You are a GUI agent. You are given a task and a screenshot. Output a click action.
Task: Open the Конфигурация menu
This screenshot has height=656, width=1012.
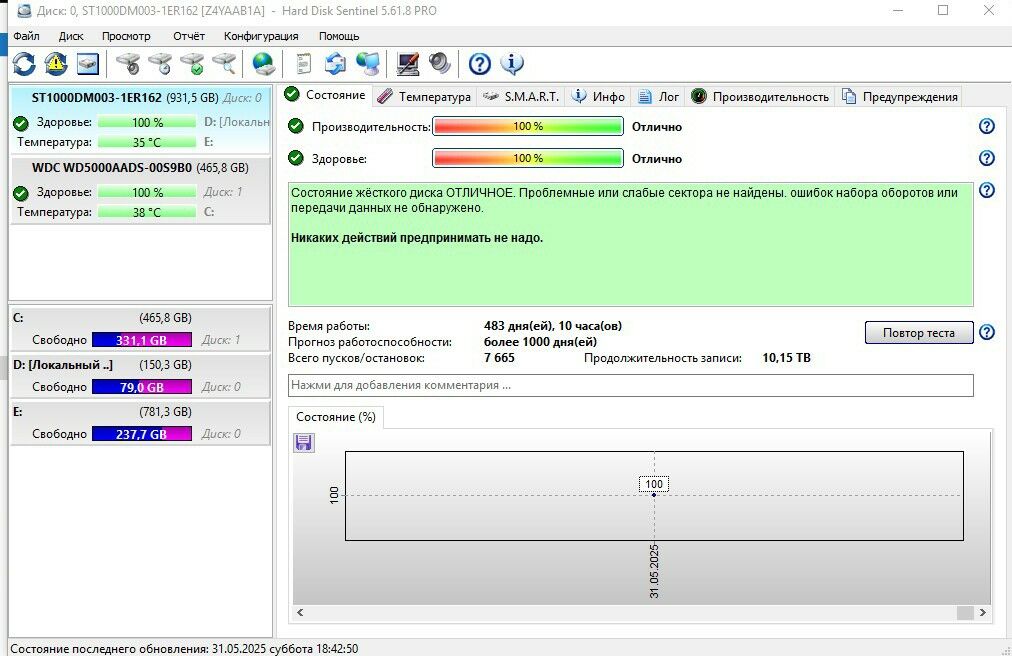tap(261, 36)
